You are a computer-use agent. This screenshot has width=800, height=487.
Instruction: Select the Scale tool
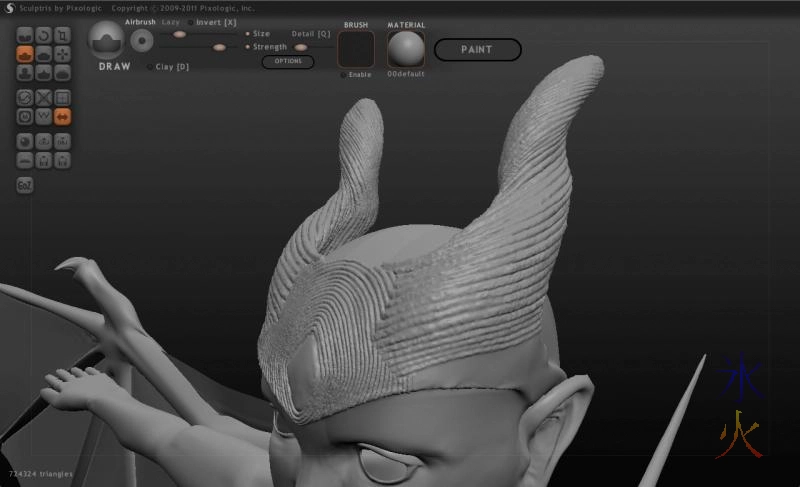coord(63,35)
